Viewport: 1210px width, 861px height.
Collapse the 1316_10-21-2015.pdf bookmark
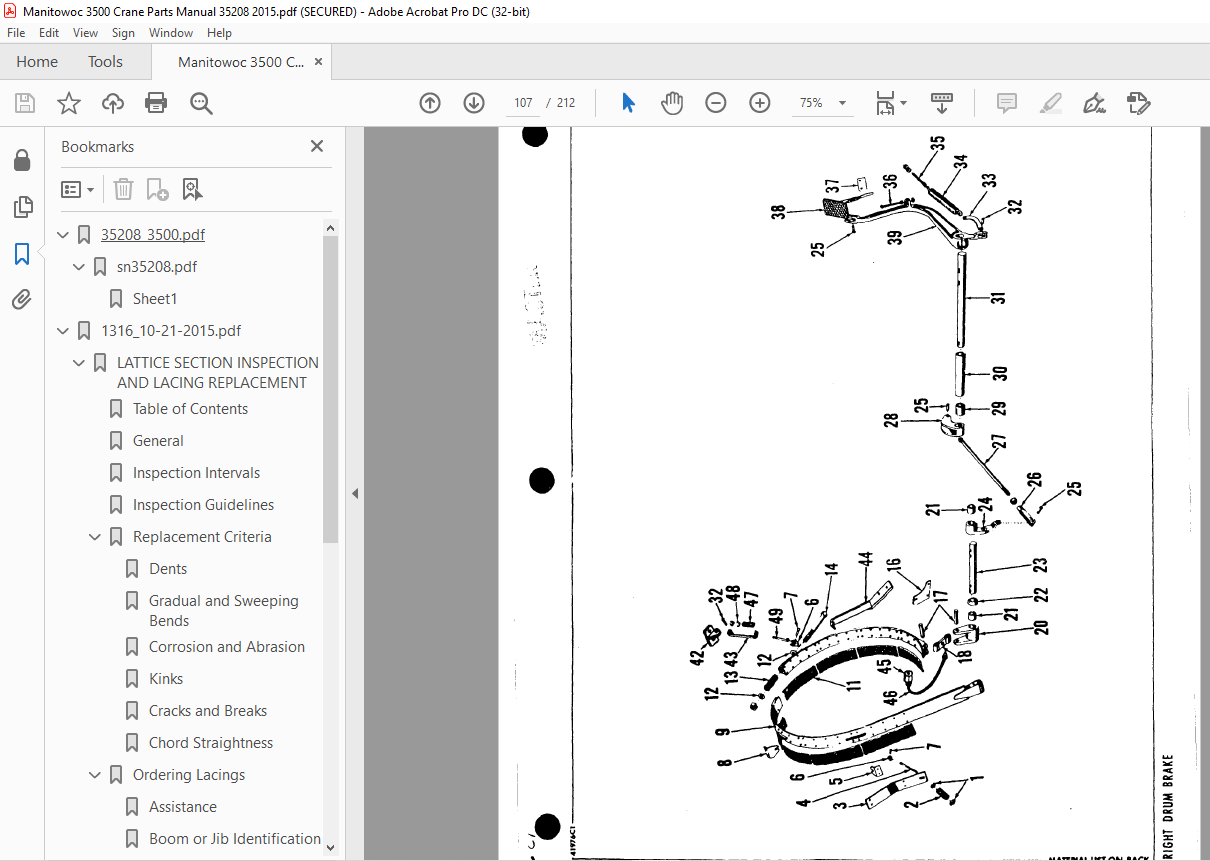[64, 331]
